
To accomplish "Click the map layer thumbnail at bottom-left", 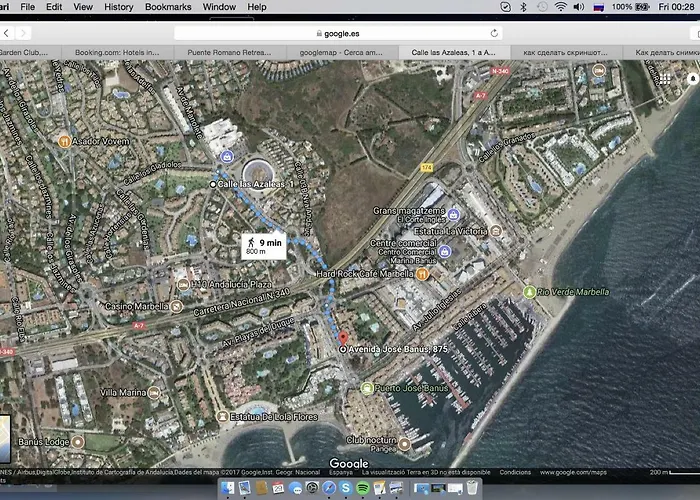I will [5, 432].
